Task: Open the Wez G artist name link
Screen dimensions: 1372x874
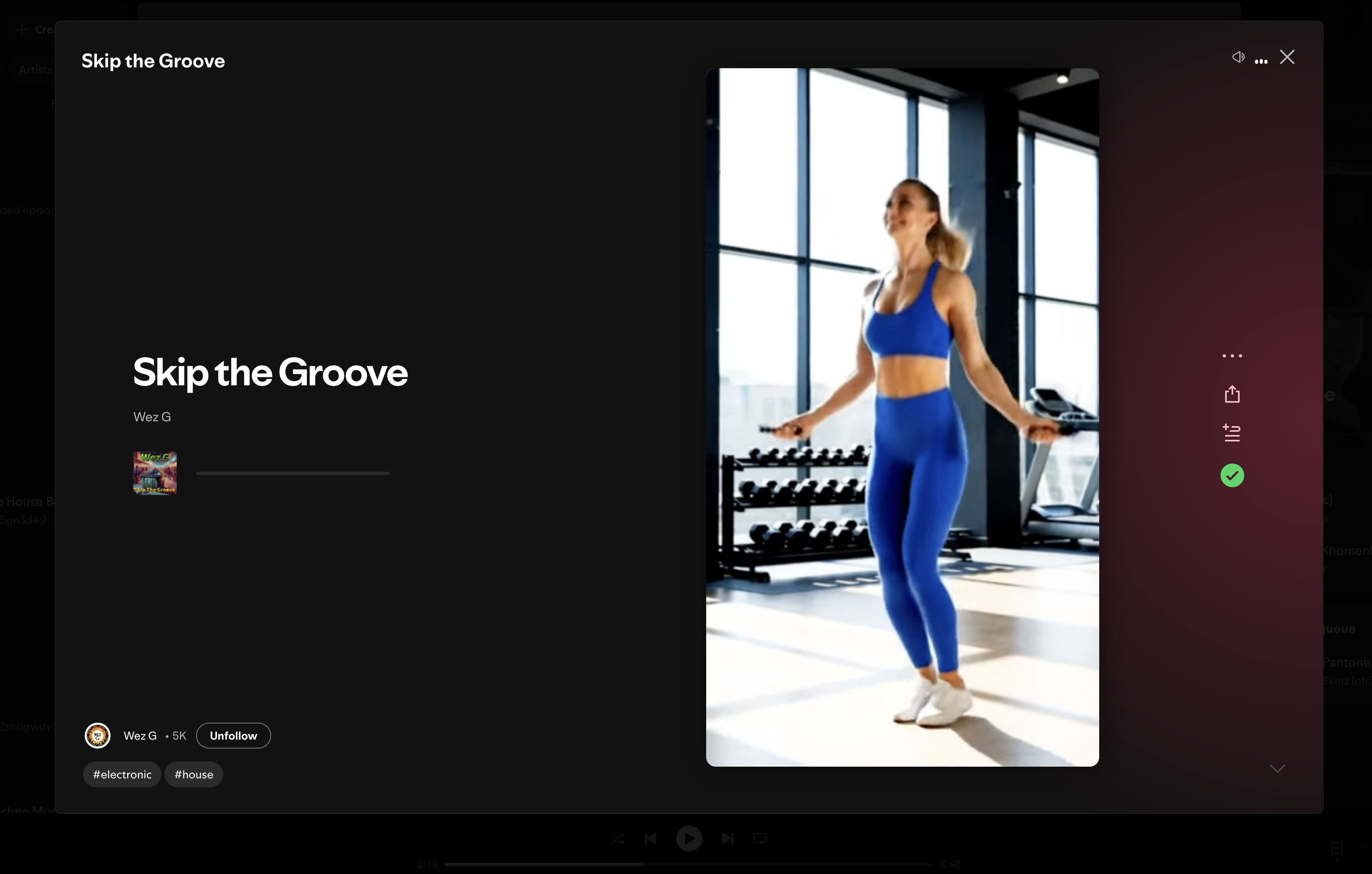Action: (x=152, y=417)
